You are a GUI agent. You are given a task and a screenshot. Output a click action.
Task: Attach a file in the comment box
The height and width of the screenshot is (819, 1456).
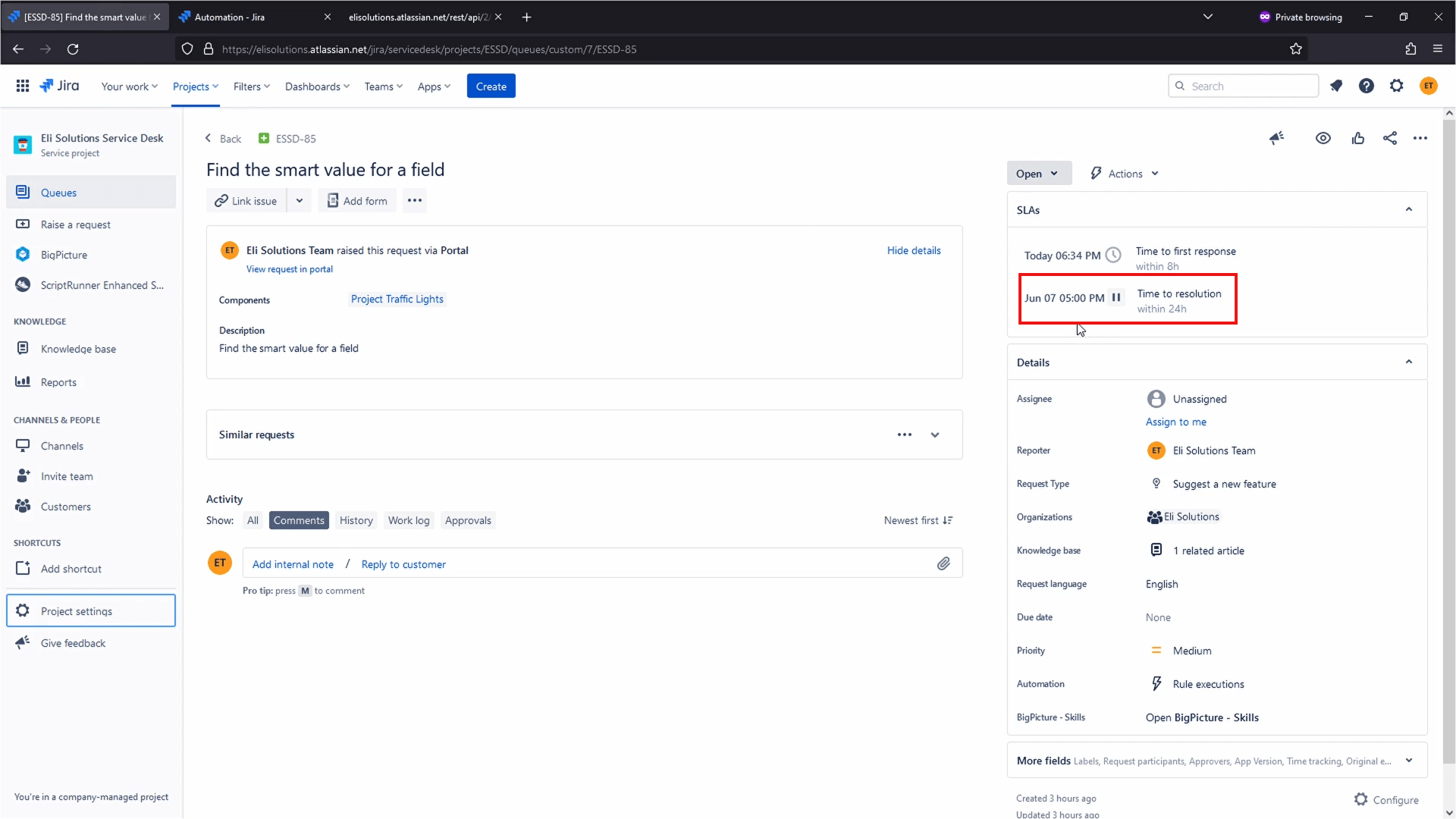(x=943, y=563)
